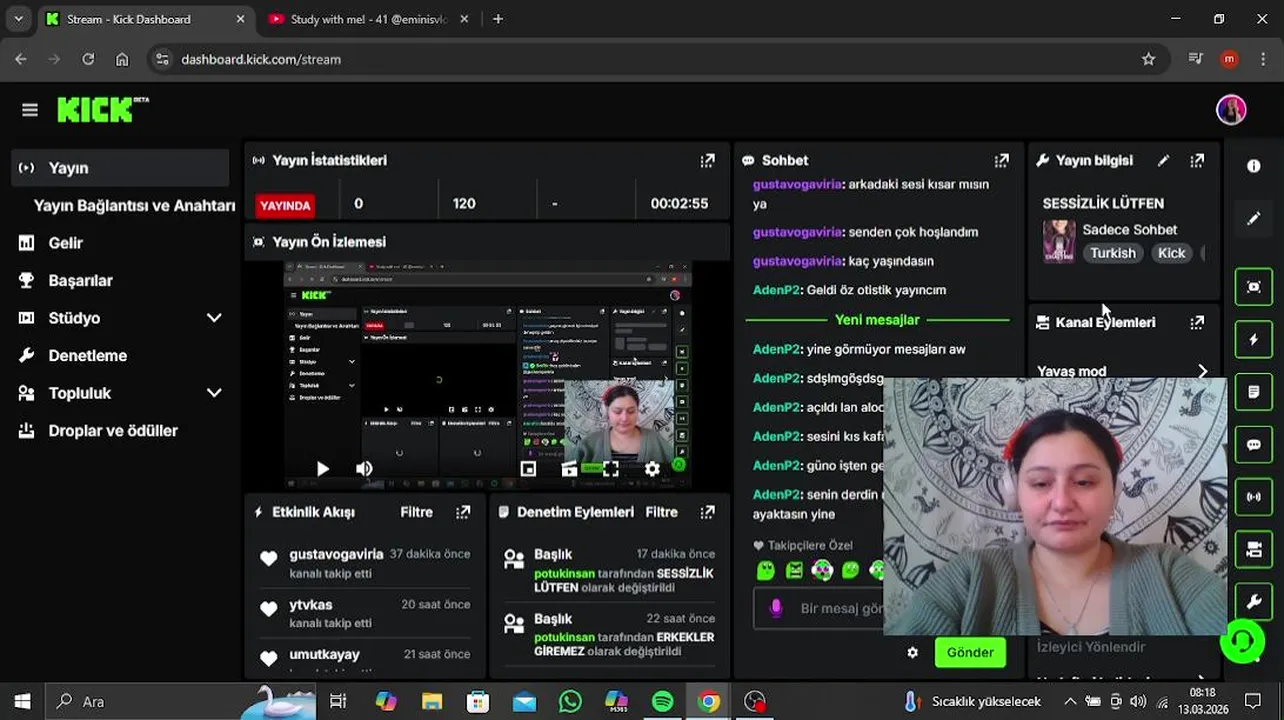Viewport: 1284px width, 720px height.
Task: Switch to the Study with mel browser tab
Action: click(369, 19)
